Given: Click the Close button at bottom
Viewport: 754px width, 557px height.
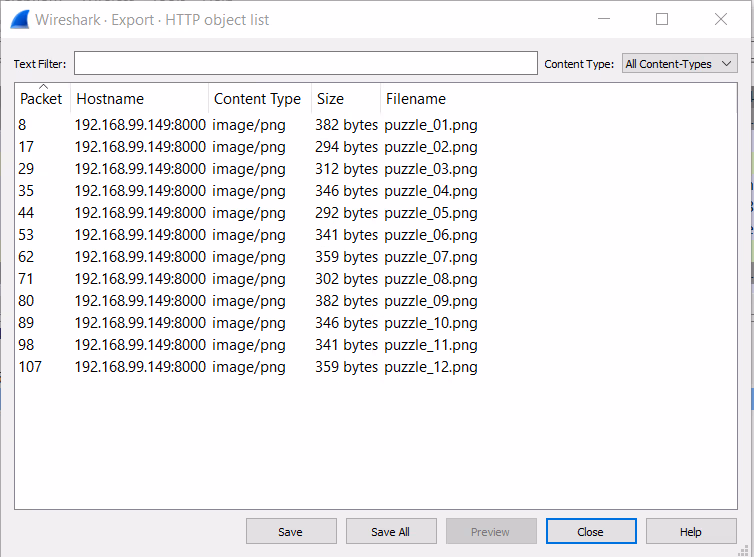Looking at the screenshot, I should [x=591, y=532].
